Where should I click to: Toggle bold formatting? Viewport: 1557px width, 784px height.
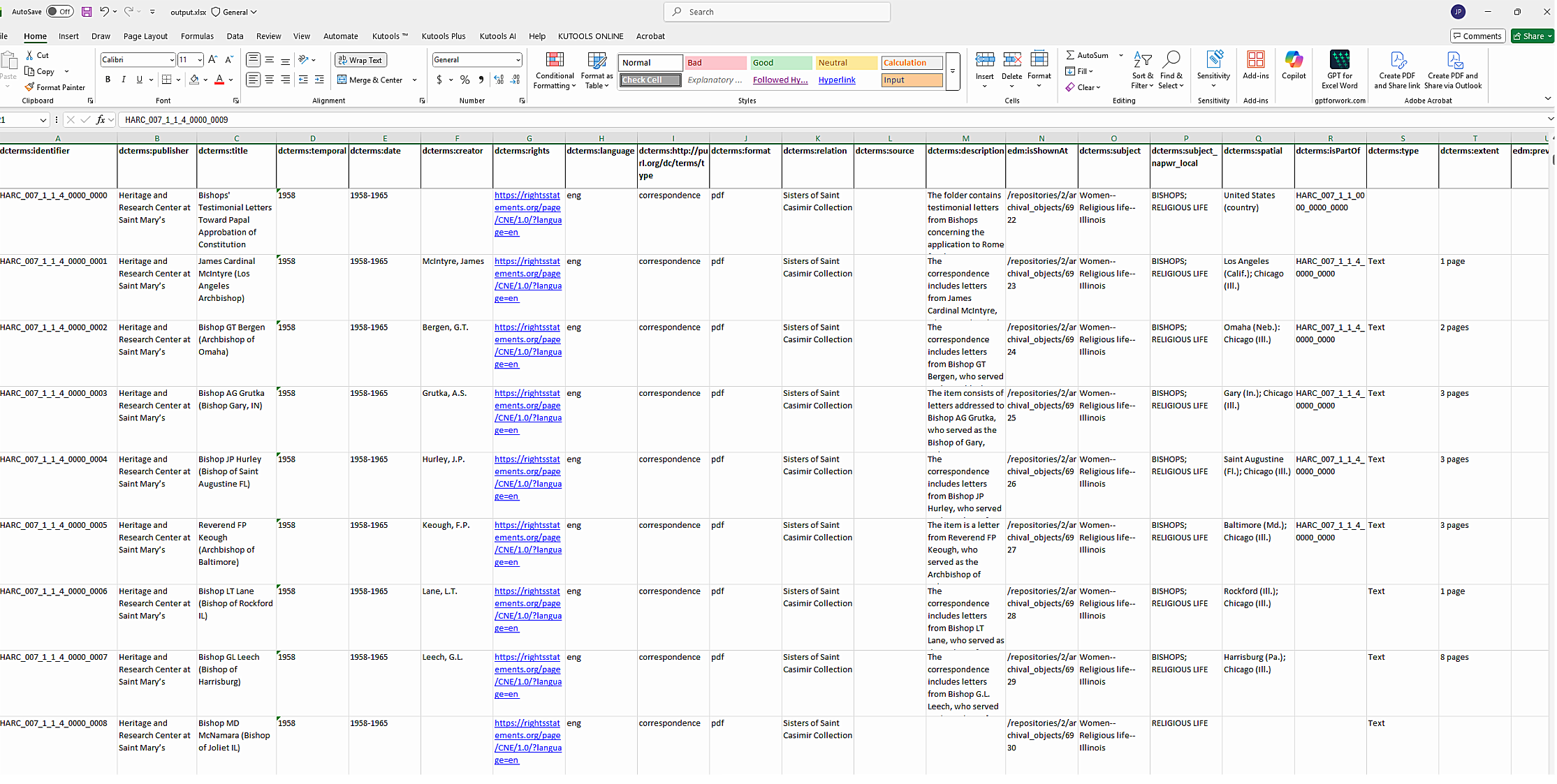pos(108,80)
